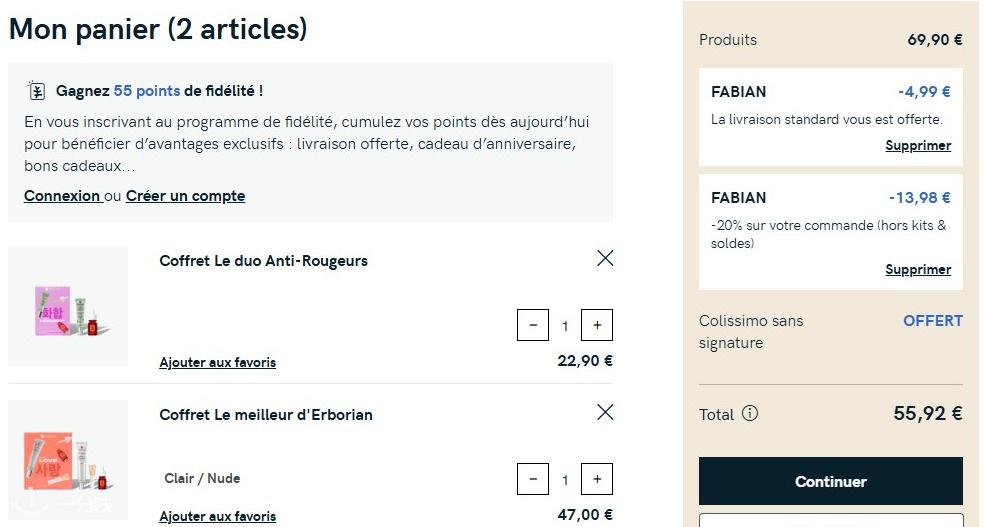Decrease quantity of Coffret Le duo Anti-Rougeurs
The width and height of the screenshot is (984, 527).
[x=533, y=325]
